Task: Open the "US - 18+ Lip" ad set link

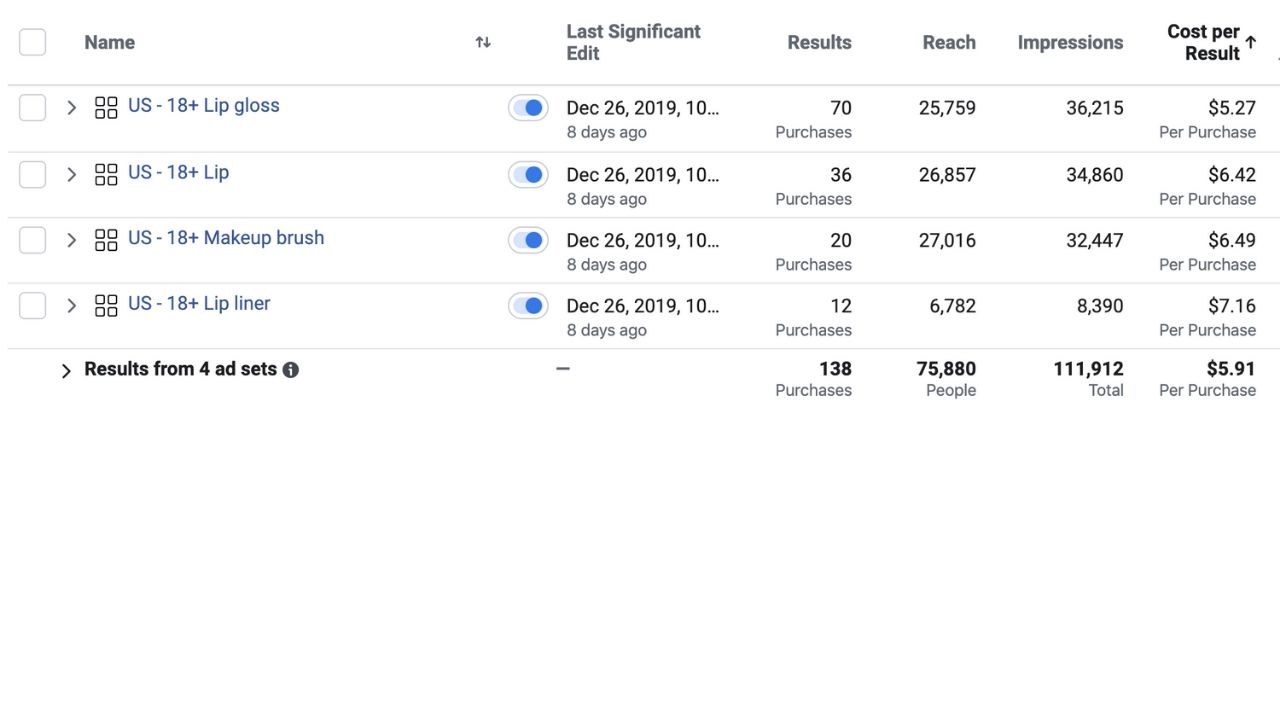Action: pos(178,172)
